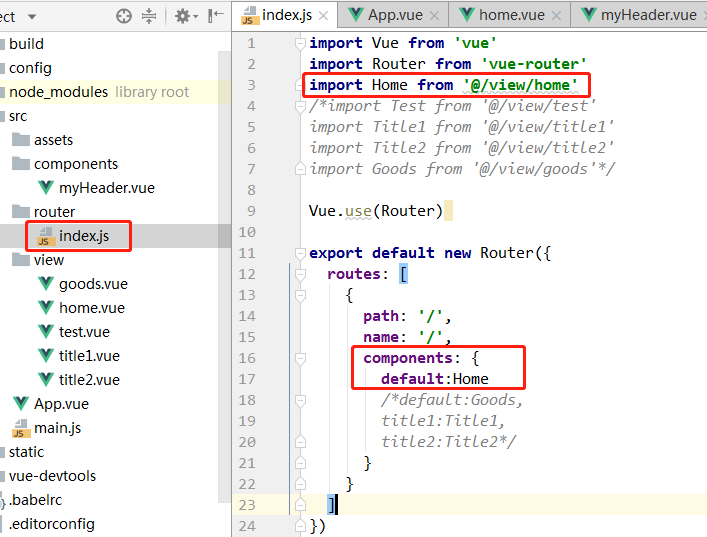Open home.vue in project tree
This screenshot has width=707, height=537.
[x=92, y=308]
